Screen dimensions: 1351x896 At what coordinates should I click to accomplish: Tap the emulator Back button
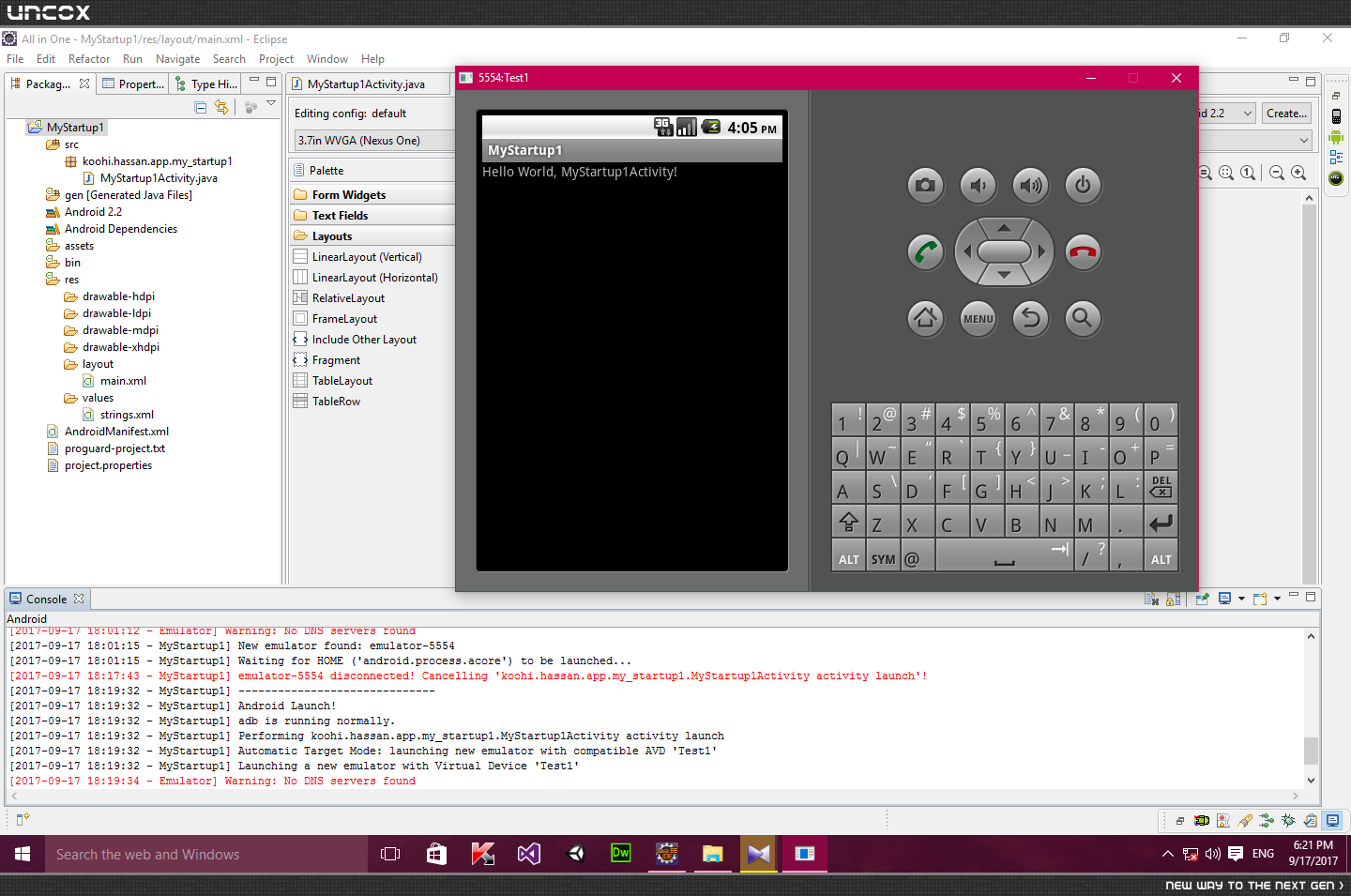(x=1030, y=318)
